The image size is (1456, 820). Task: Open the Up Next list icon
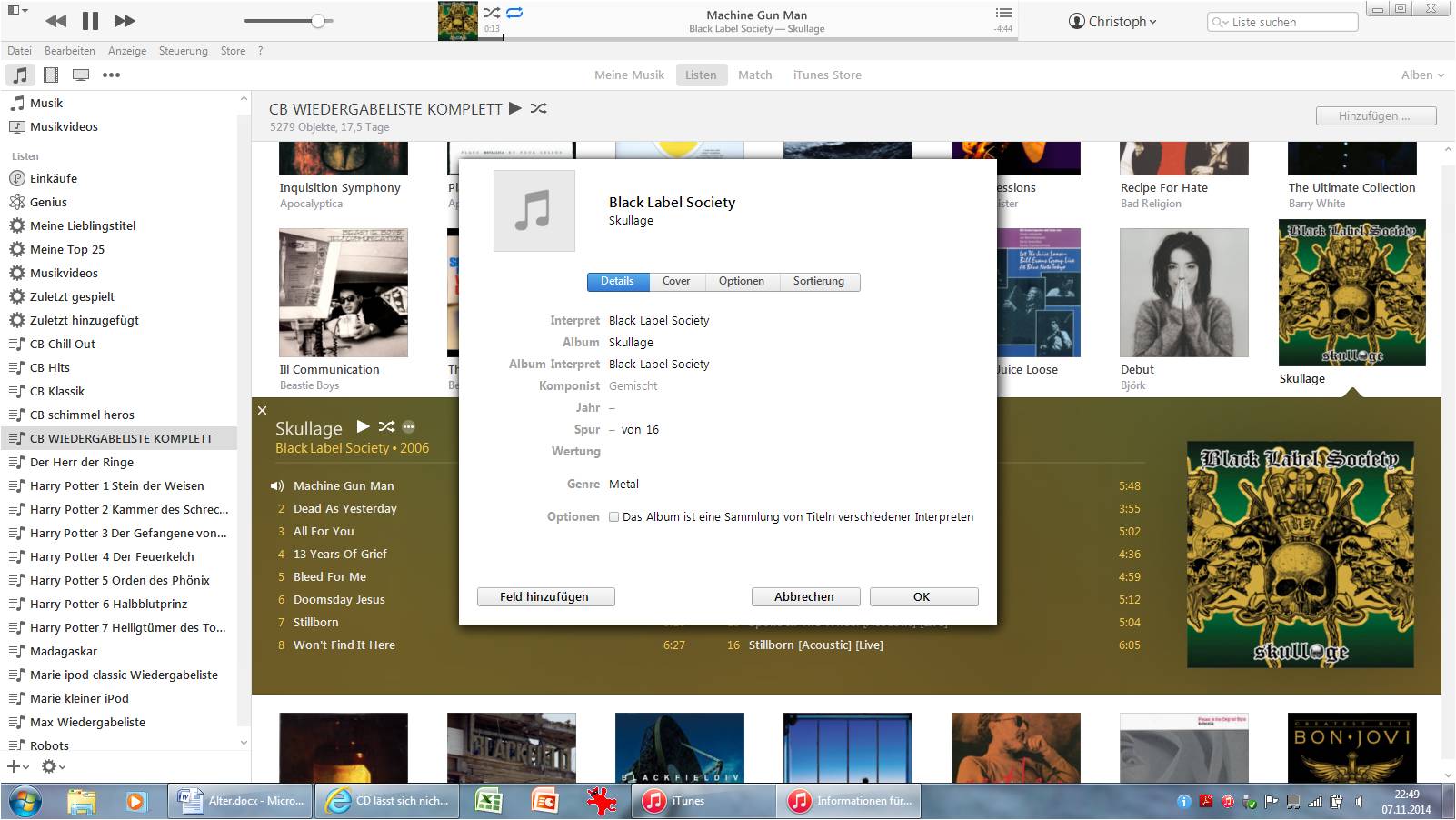coord(1003,13)
